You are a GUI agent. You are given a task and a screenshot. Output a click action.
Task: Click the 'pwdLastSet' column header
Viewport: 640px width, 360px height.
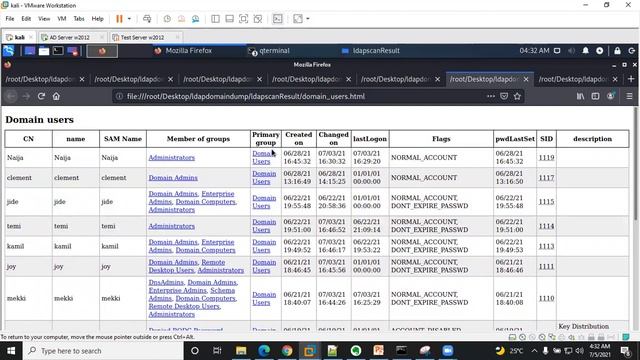(x=515, y=139)
